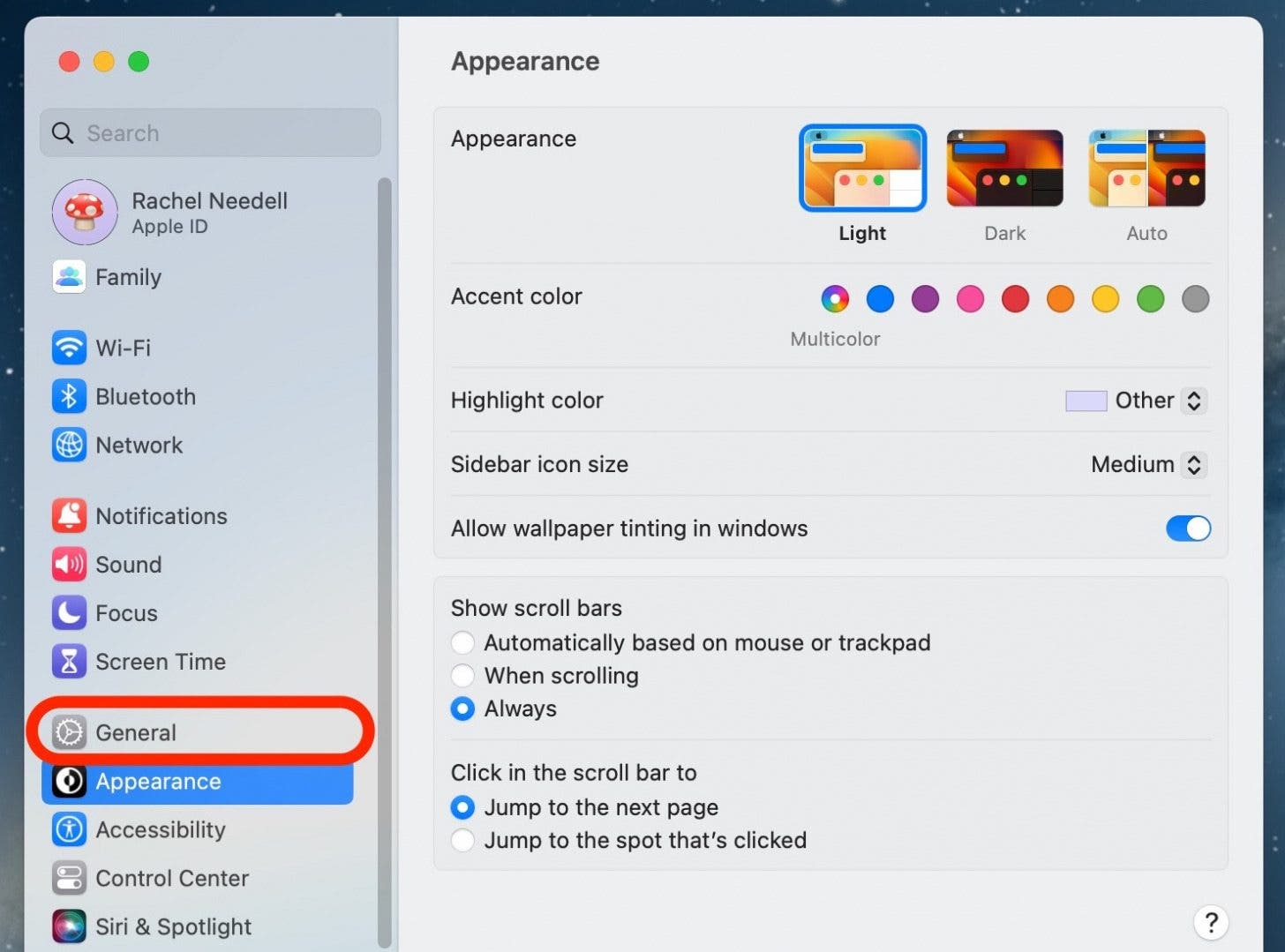Open Control Center in the sidebar
The width and height of the screenshot is (1285, 952).
(150, 878)
